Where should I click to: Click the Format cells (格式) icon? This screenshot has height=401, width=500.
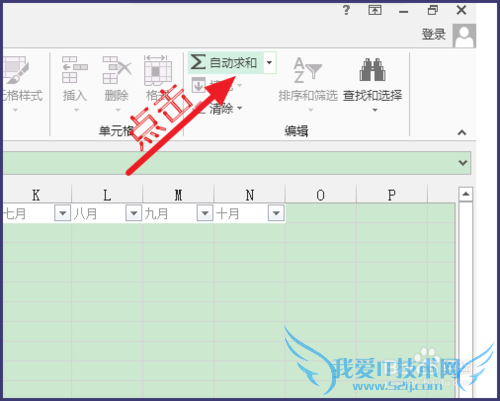158,69
